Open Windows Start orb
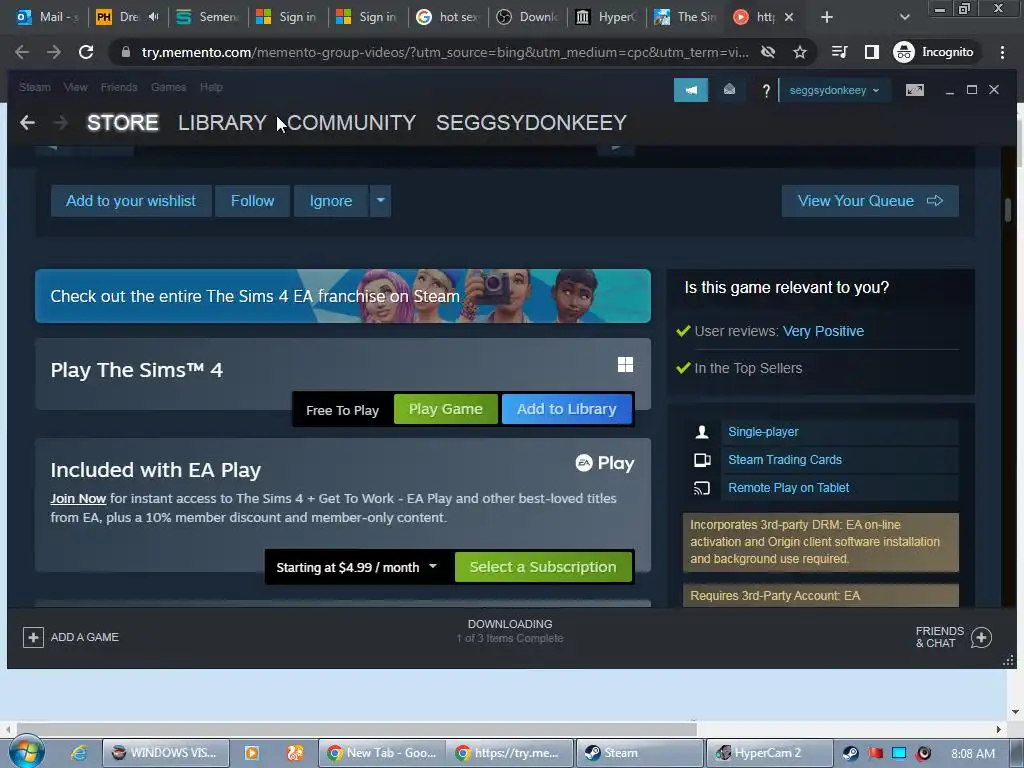 26,752
